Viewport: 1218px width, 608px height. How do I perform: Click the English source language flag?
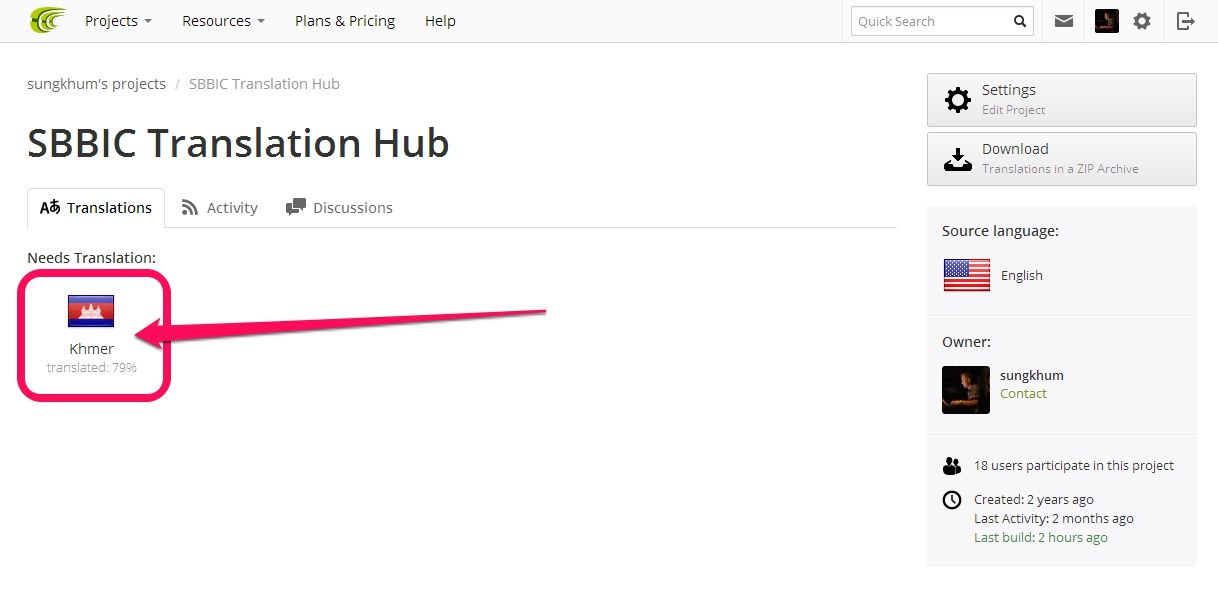point(967,275)
